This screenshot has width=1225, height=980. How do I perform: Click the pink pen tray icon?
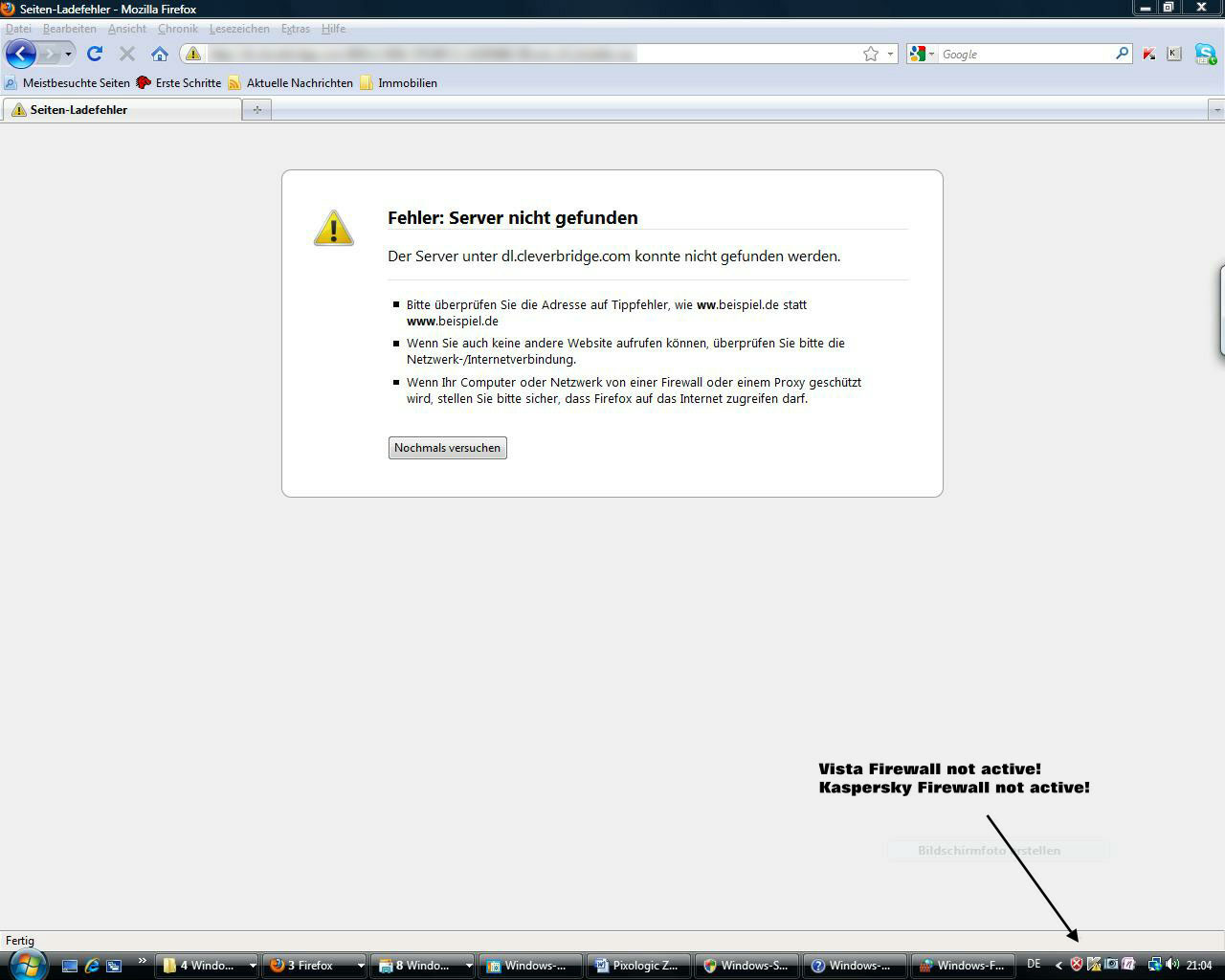click(1127, 965)
